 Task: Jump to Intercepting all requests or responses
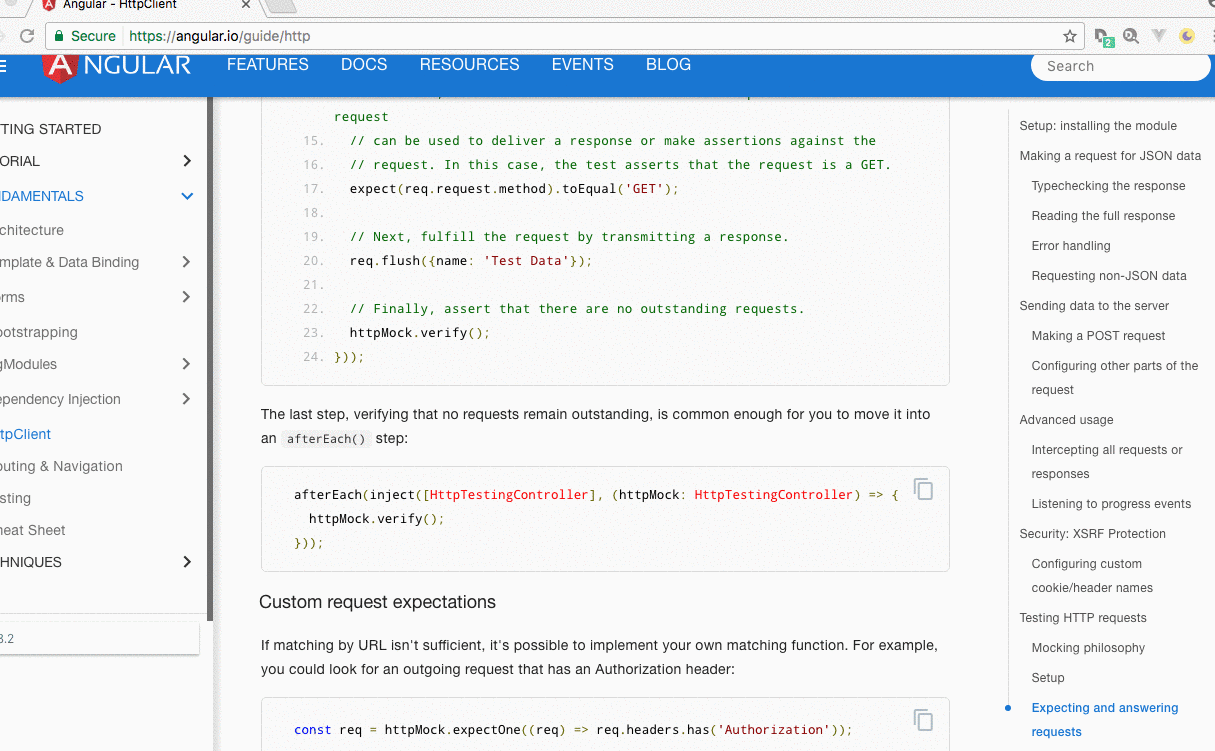pos(1107,462)
